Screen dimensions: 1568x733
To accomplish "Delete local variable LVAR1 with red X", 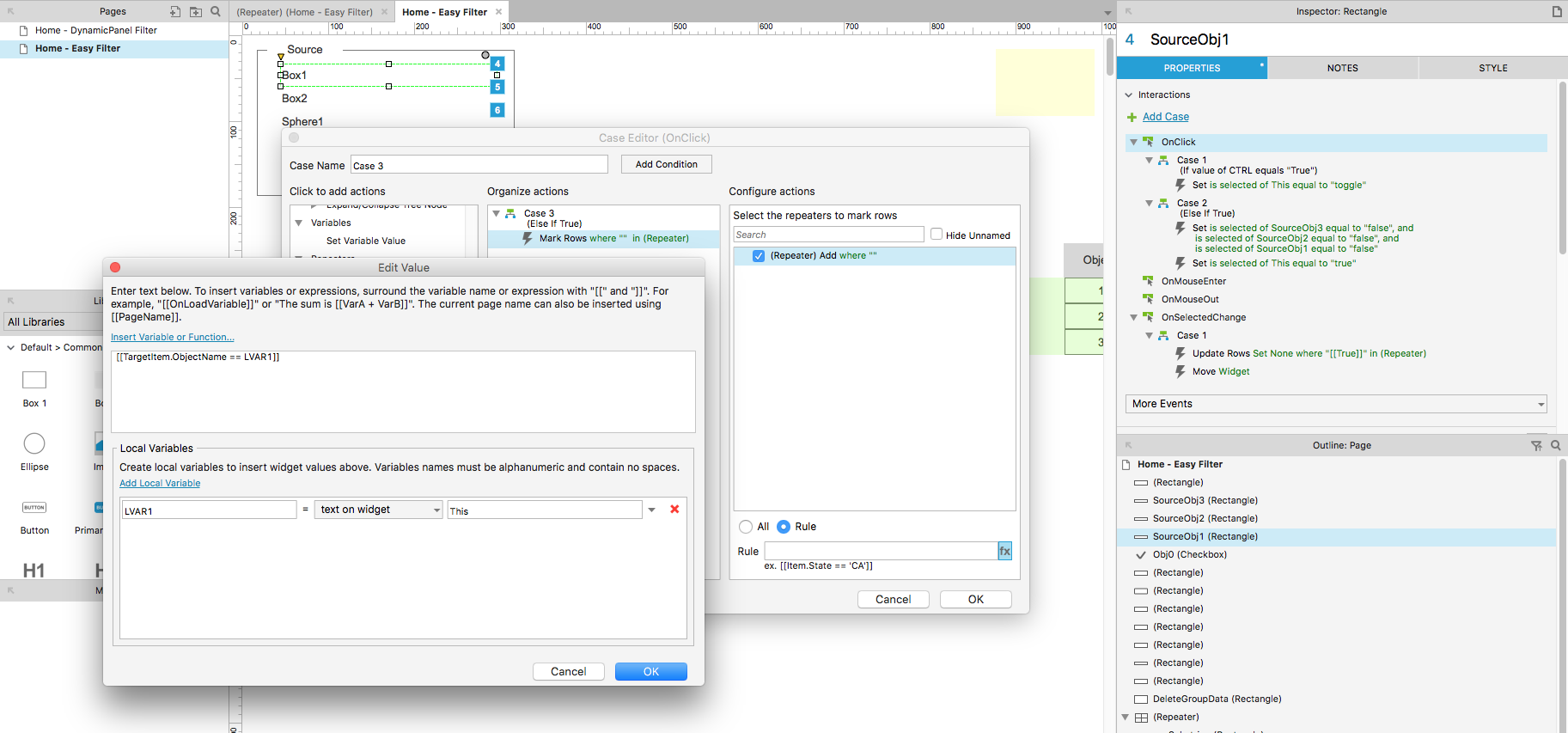I will point(674,510).
